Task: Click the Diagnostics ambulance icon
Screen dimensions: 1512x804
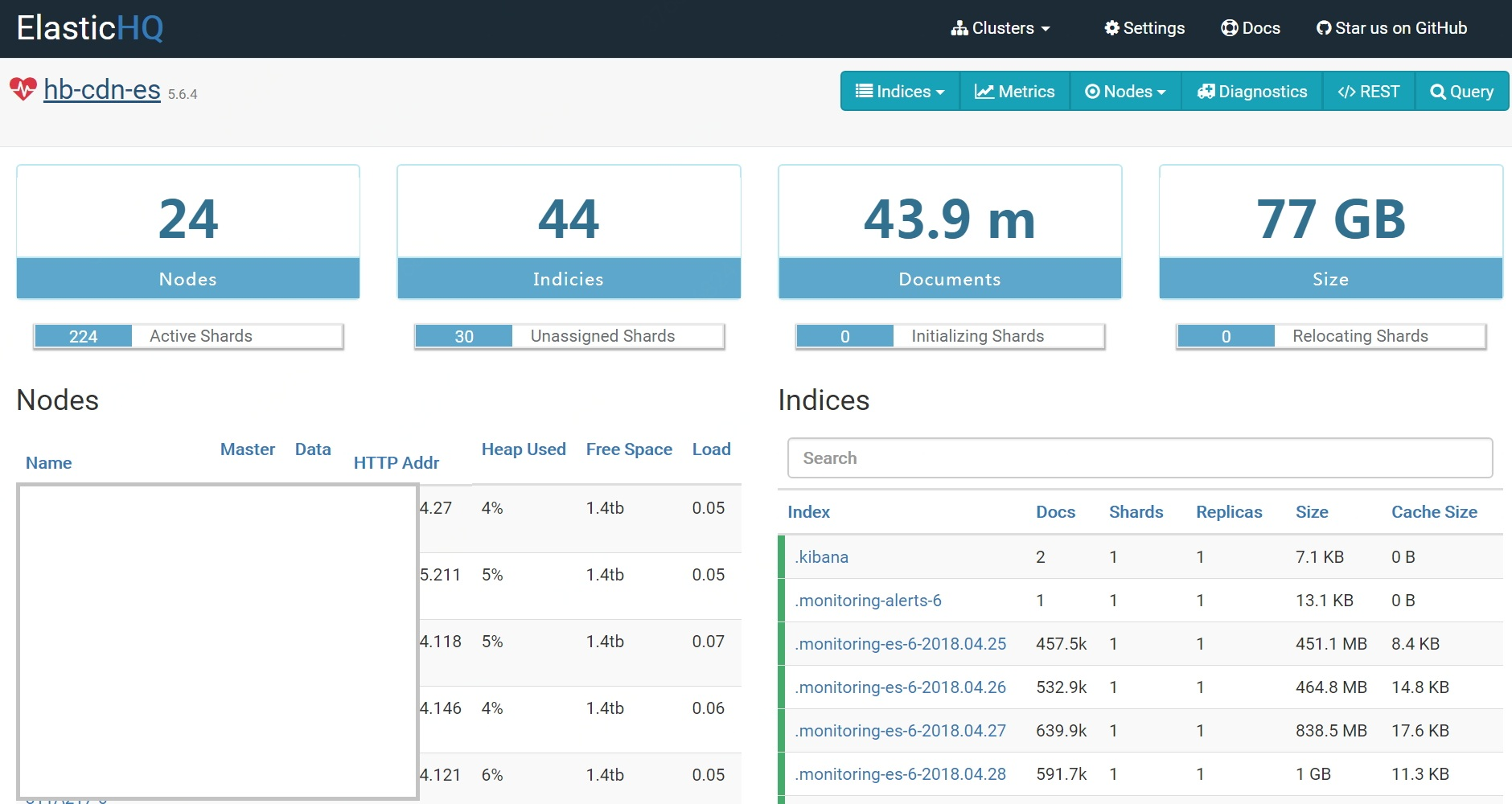Action: coord(1206,92)
